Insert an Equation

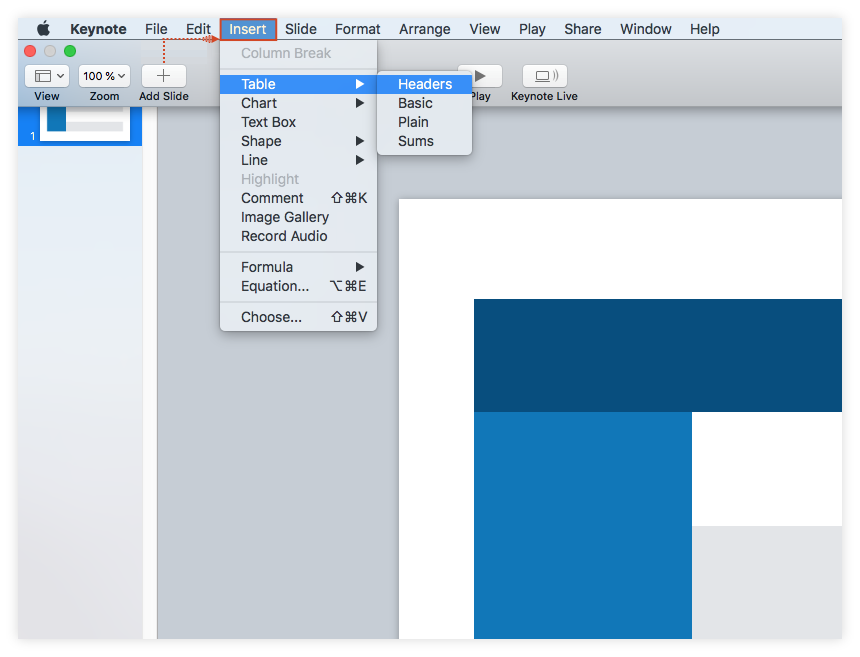point(275,286)
